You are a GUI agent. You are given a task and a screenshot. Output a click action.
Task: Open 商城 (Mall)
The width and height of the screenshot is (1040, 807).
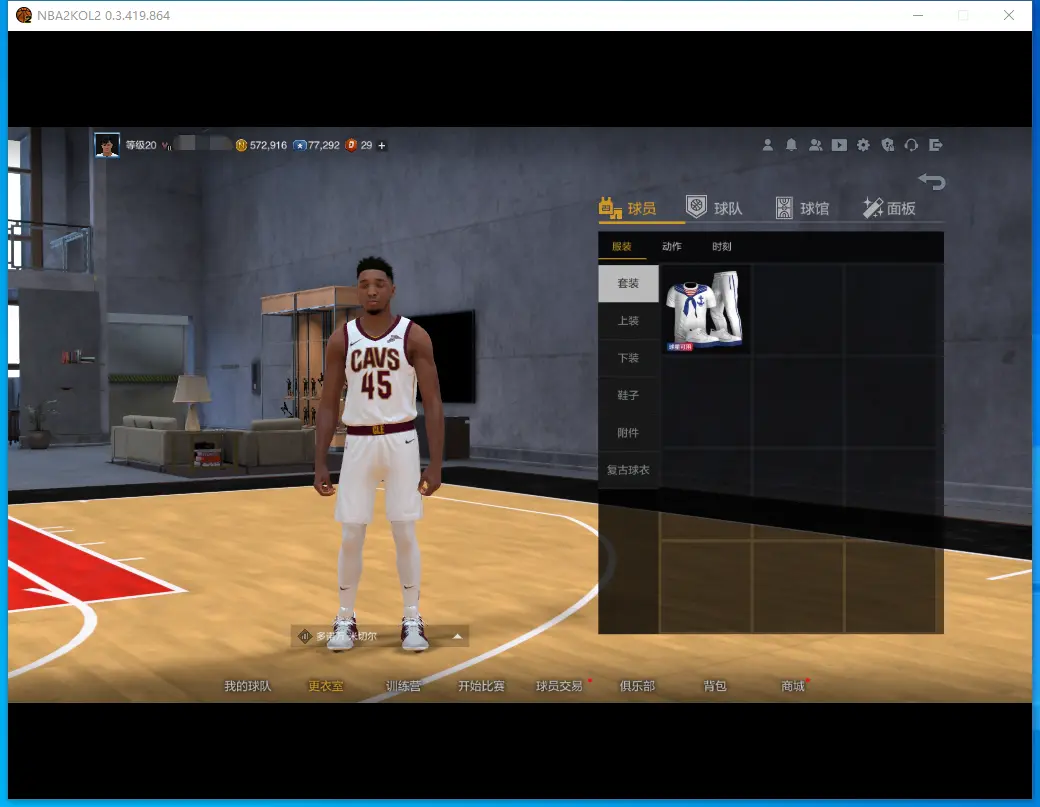point(793,686)
